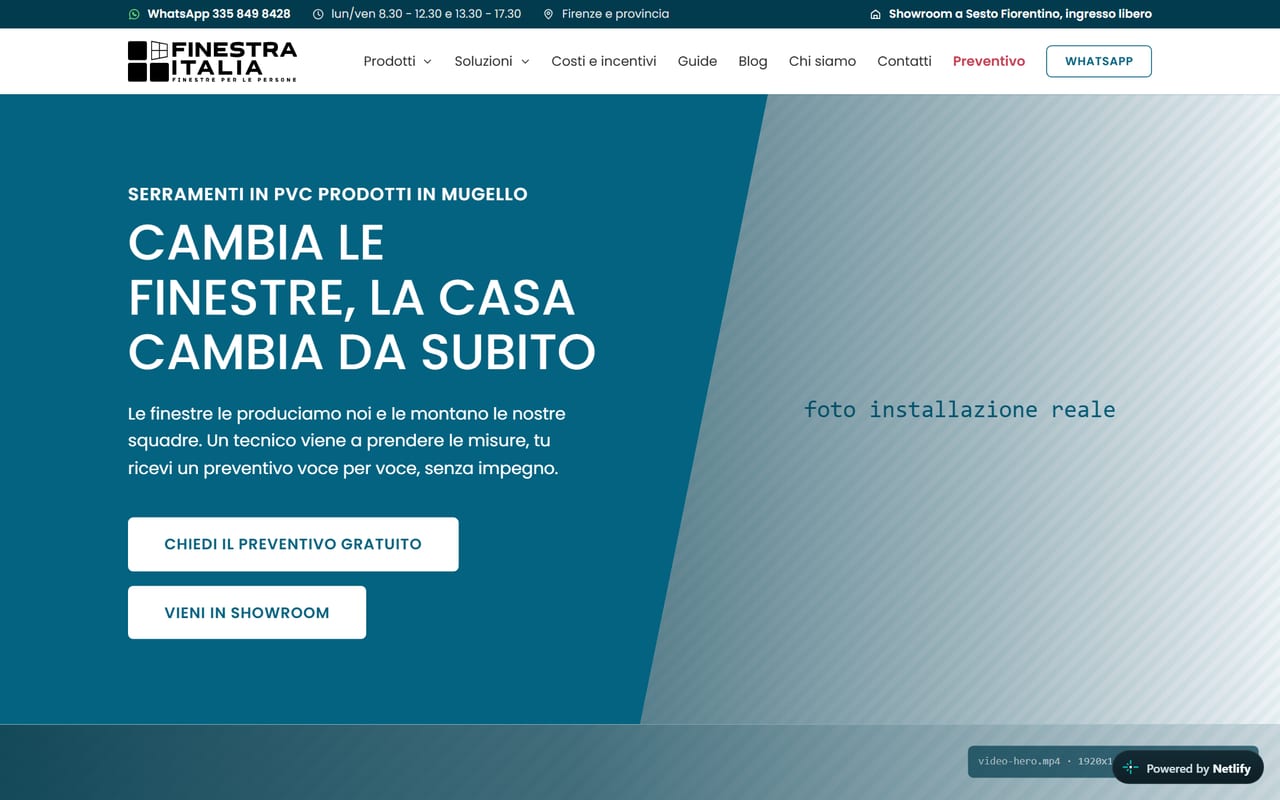Click the foto installazione reale placeholder image
Viewport: 1280px width, 800px height.
959,409
